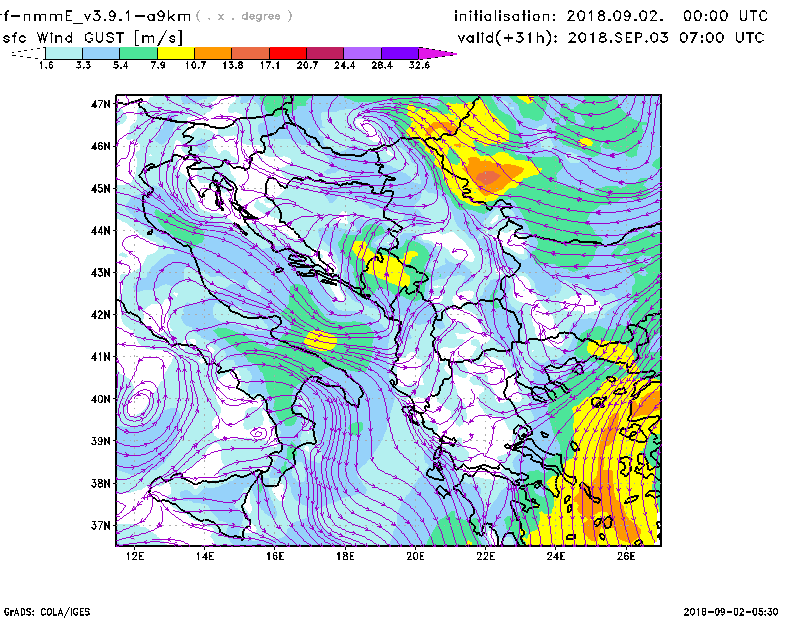Click the legend value 7.9
The height and width of the screenshot is (618, 800).
click(x=158, y=65)
